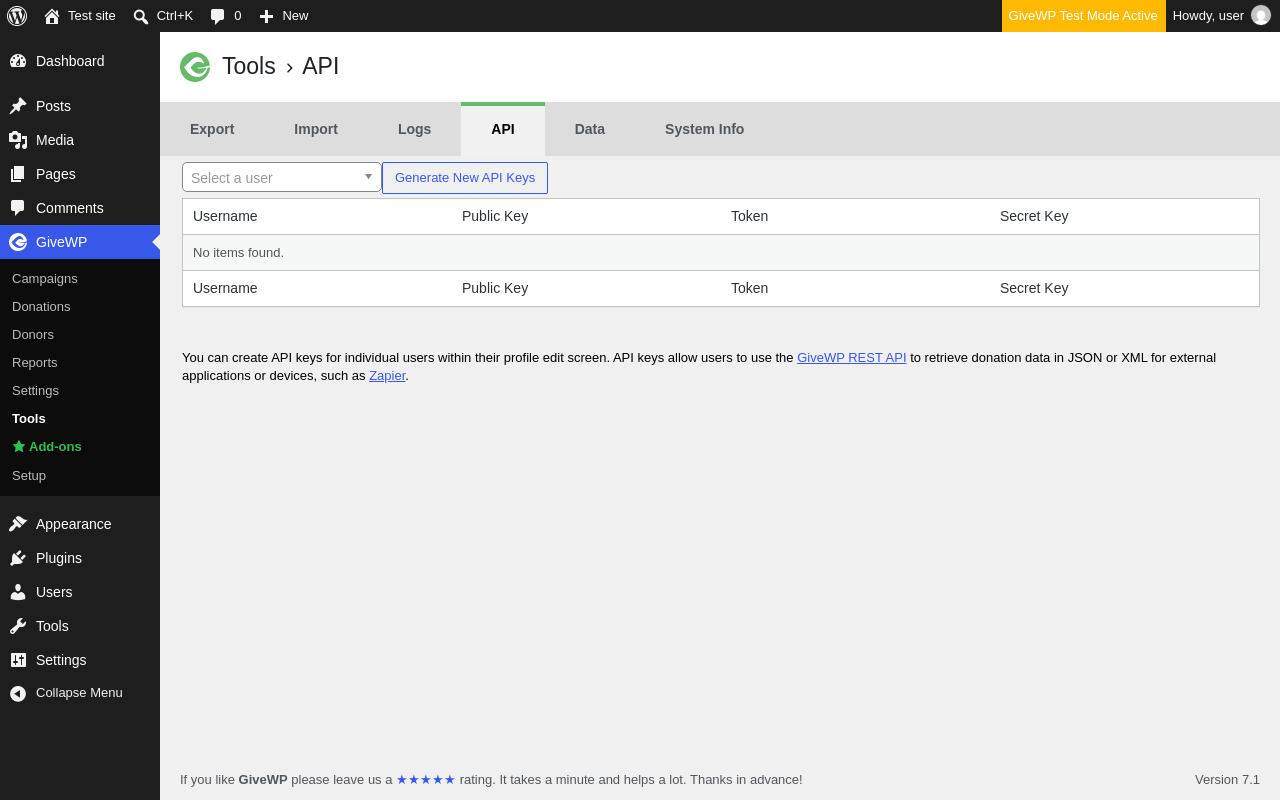Click the Plugins plug icon

(18, 558)
